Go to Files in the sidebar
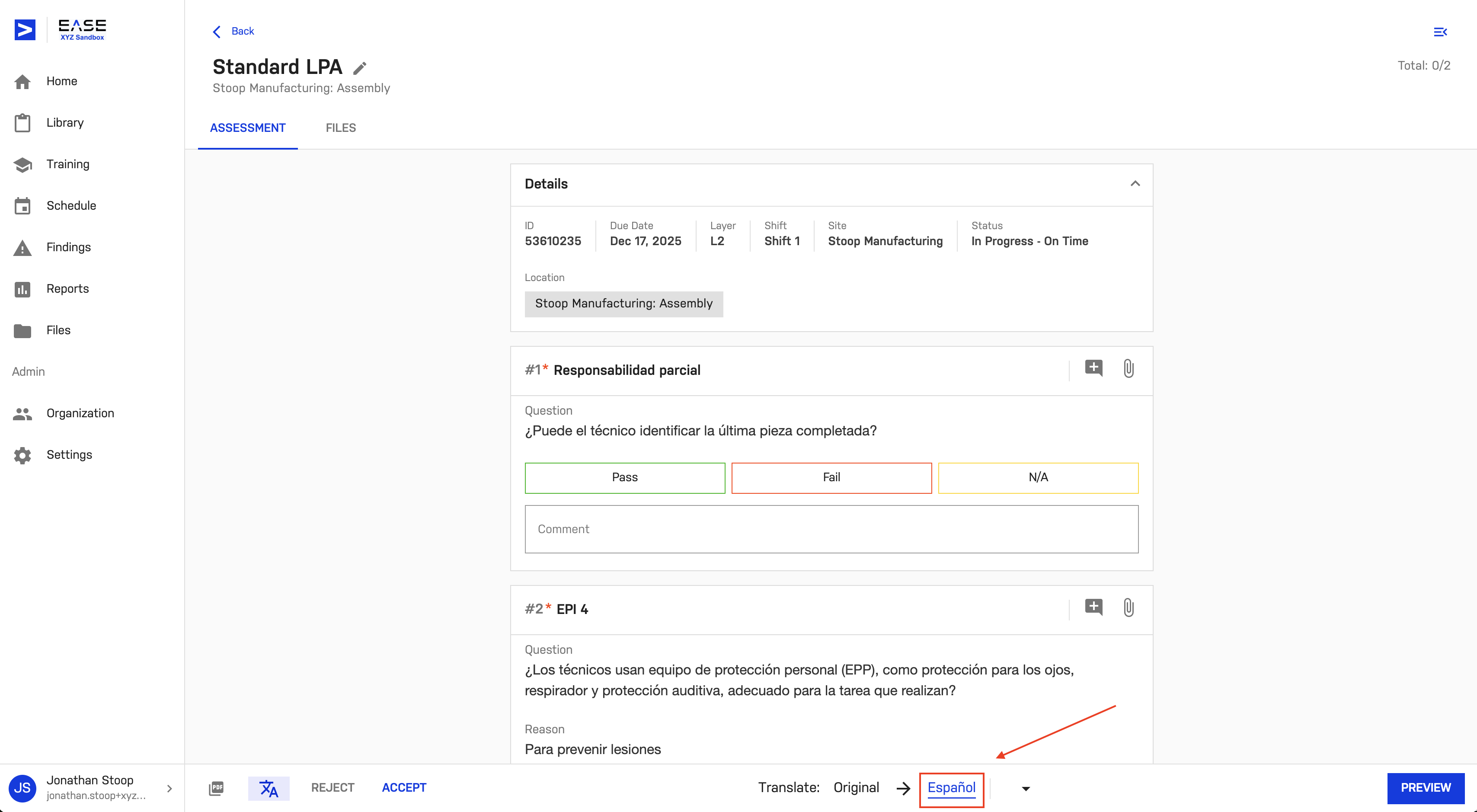This screenshot has height=812, width=1477. tap(58, 330)
